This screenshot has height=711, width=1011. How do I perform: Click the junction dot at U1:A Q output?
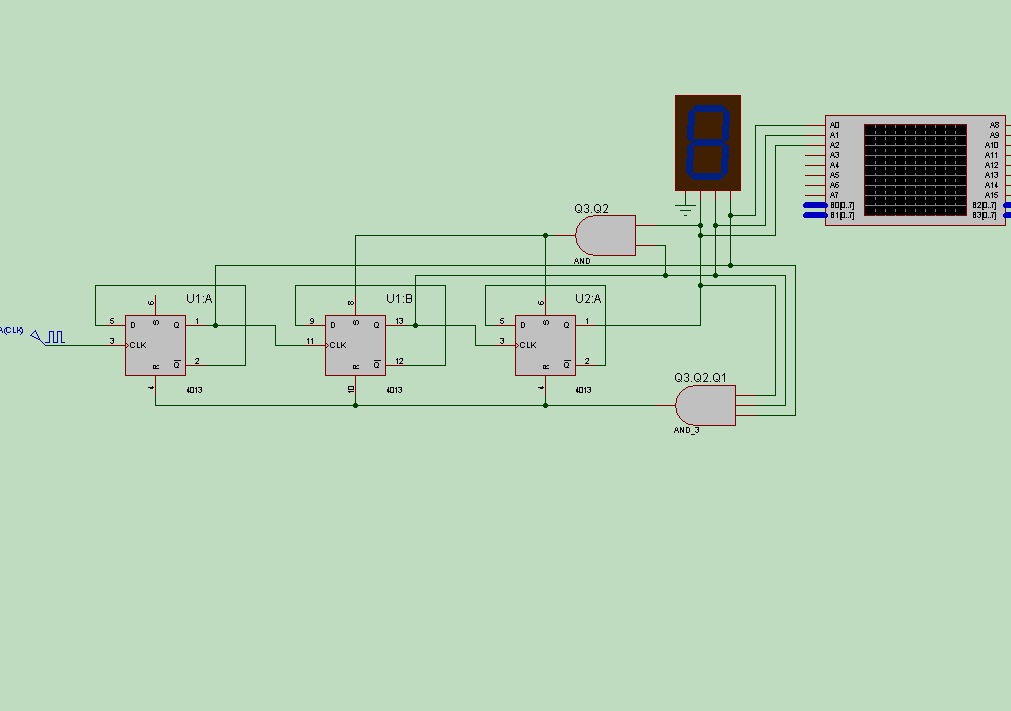click(x=215, y=326)
